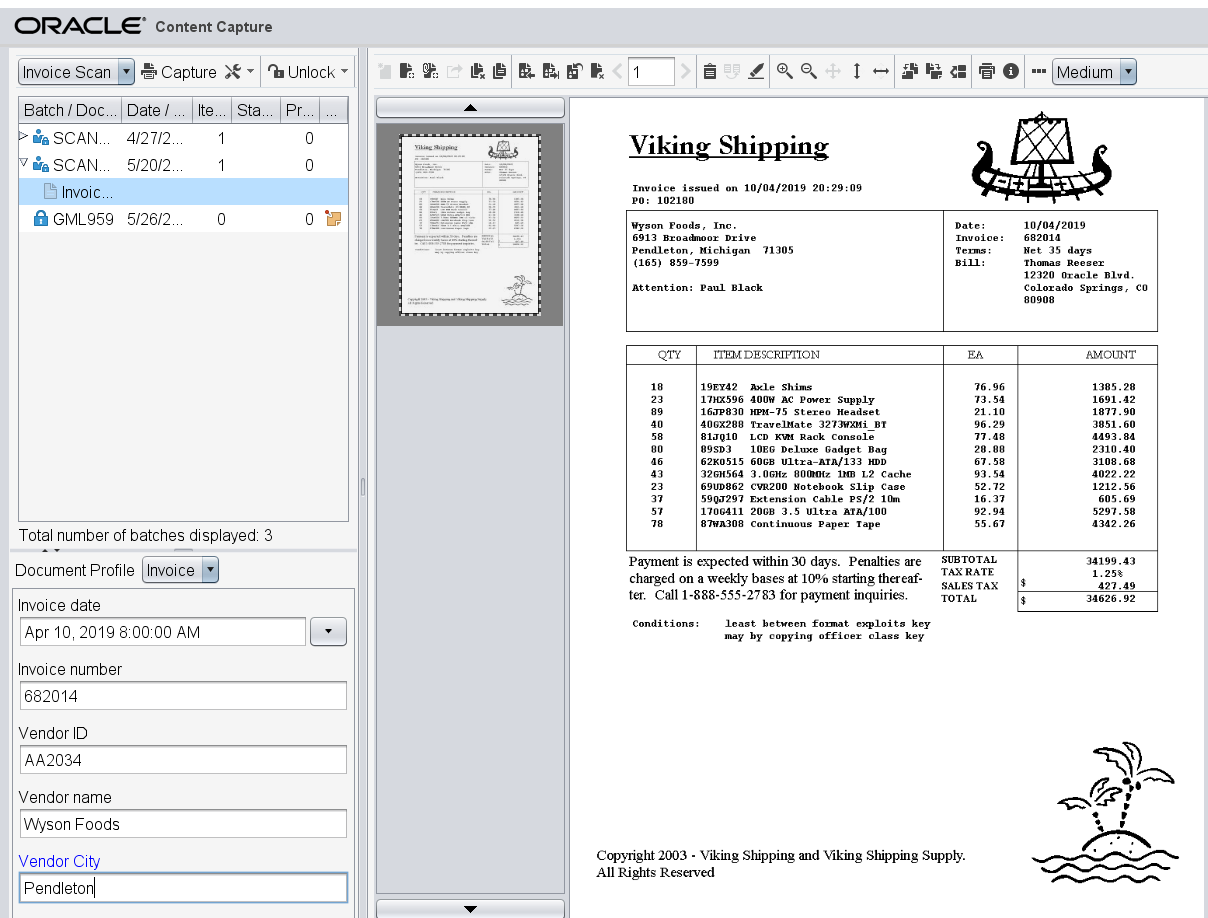Expand the SCAN batch dated 4/27

point(24,138)
